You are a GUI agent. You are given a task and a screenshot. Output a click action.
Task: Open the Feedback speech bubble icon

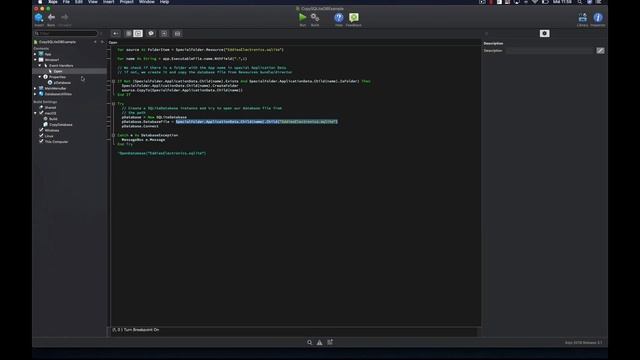coord(354,18)
